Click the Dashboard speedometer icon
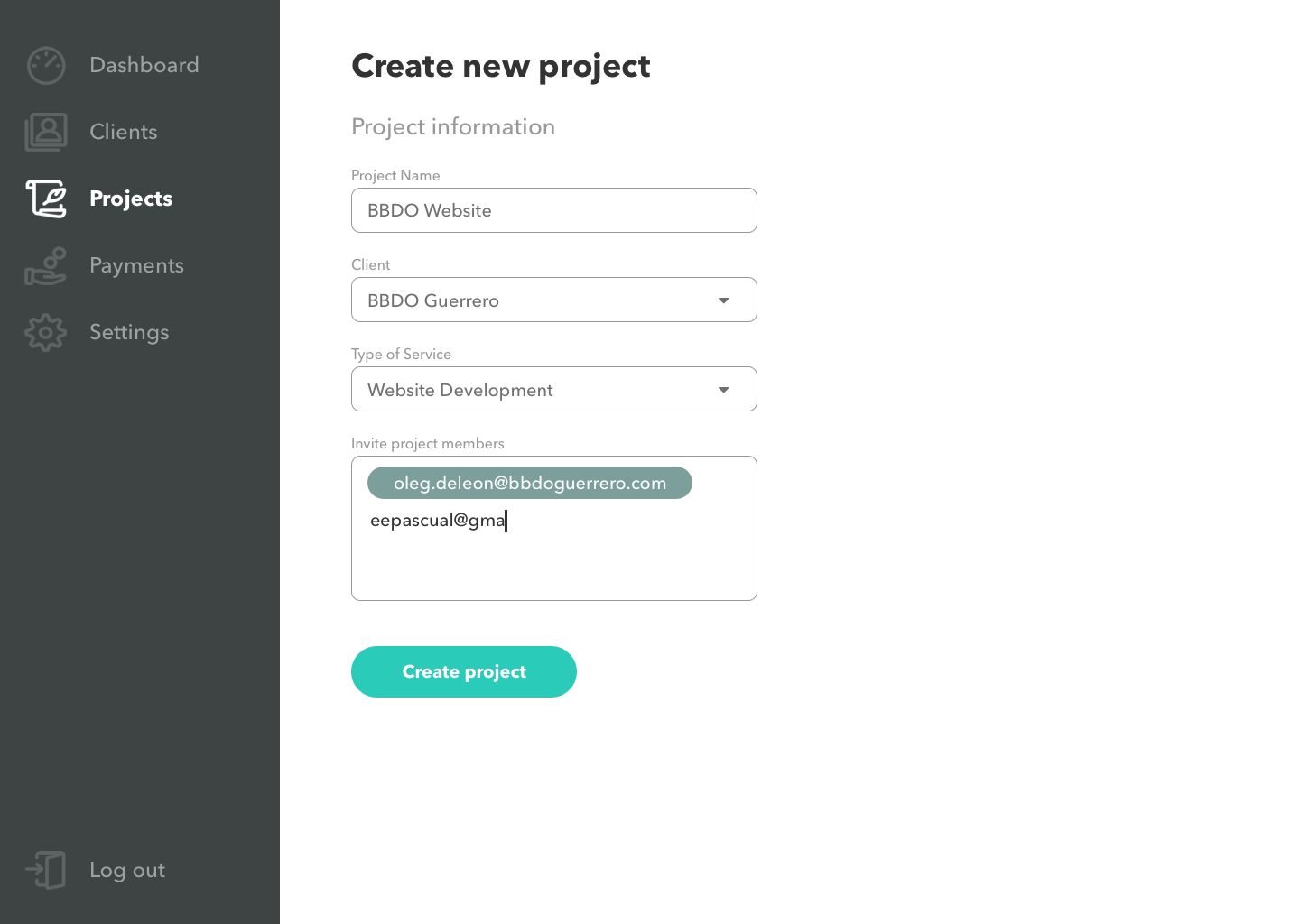This screenshot has width=1300, height=924. pos(46,66)
